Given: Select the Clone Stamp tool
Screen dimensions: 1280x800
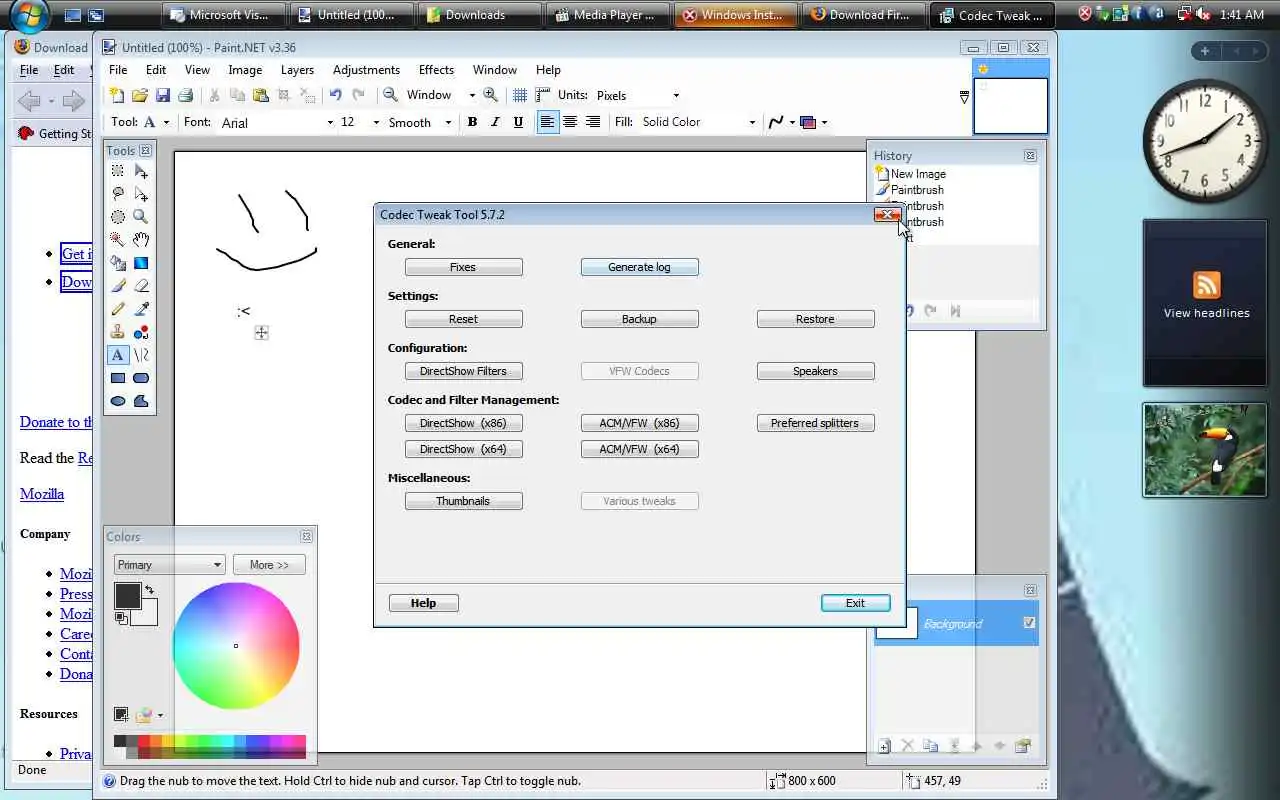Looking at the screenshot, I should click(x=118, y=332).
